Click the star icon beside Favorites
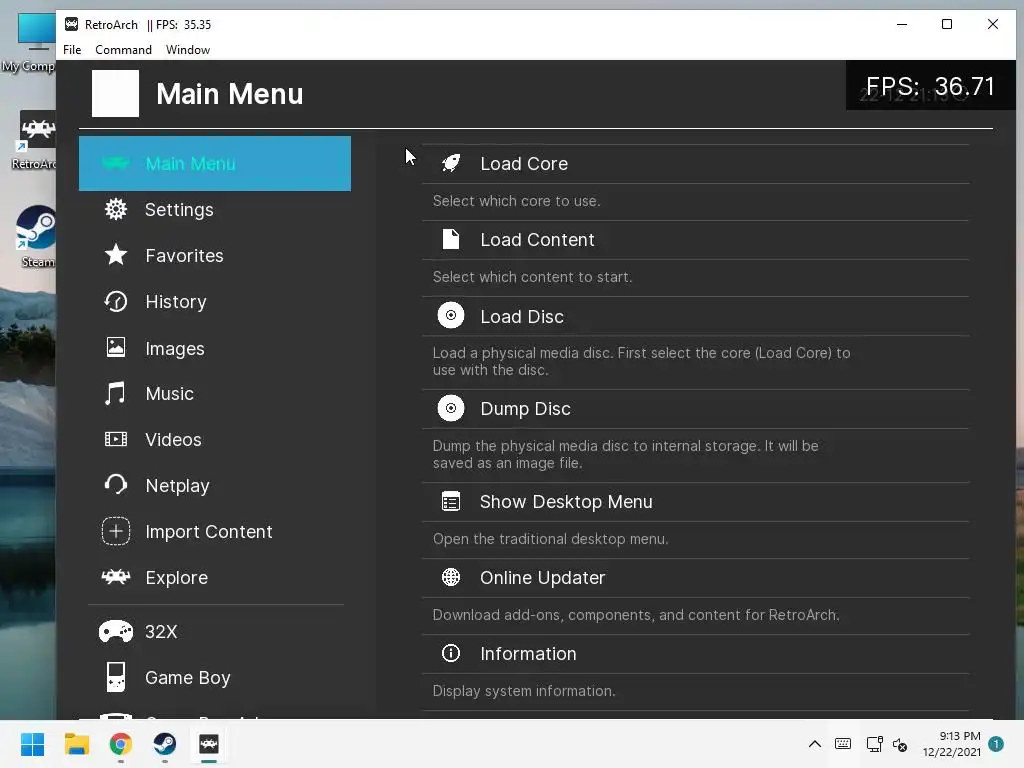1024x768 pixels. click(116, 255)
